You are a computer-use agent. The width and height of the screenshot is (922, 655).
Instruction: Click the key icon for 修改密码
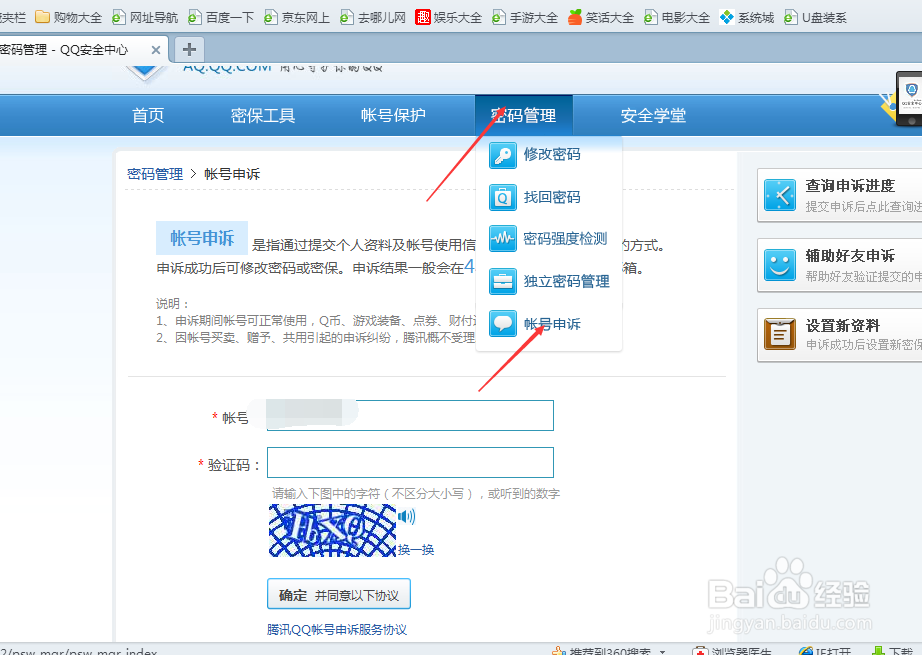(x=503, y=155)
